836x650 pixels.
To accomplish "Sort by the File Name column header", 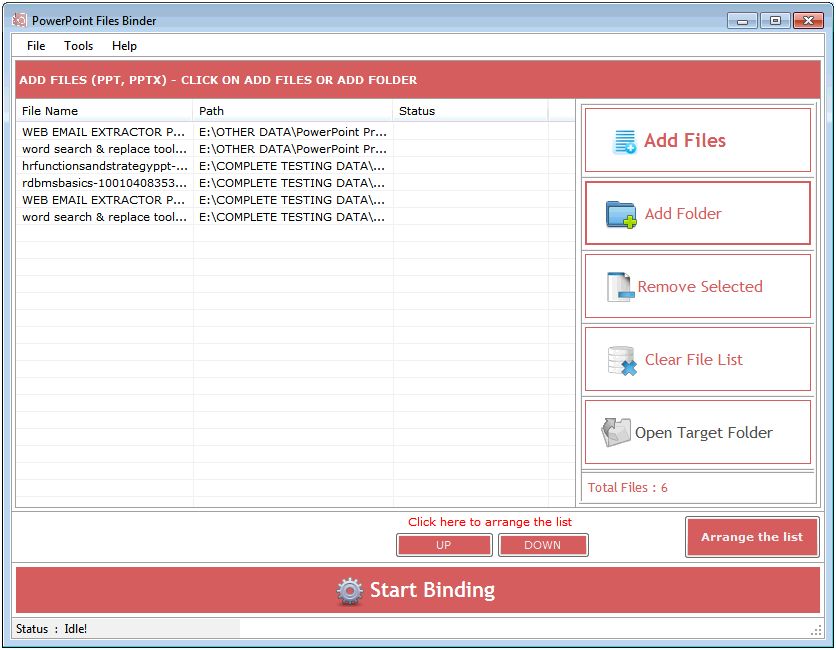I will pyautogui.click(x=104, y=111).
